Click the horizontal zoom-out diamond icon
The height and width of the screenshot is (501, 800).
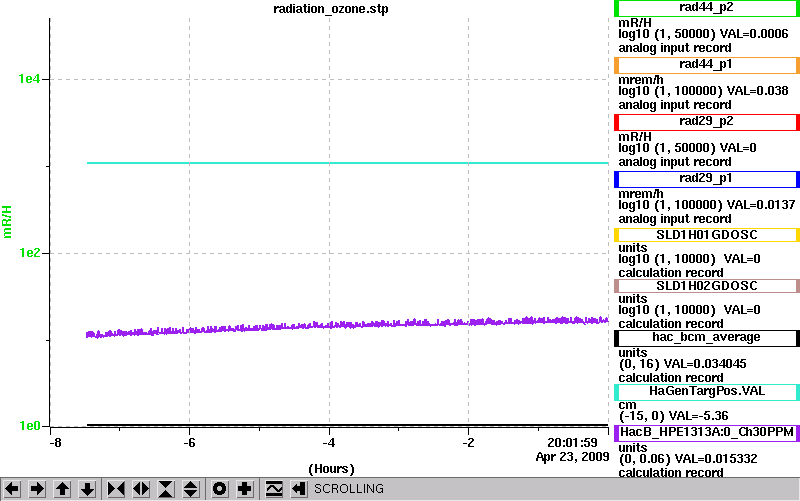141,489
